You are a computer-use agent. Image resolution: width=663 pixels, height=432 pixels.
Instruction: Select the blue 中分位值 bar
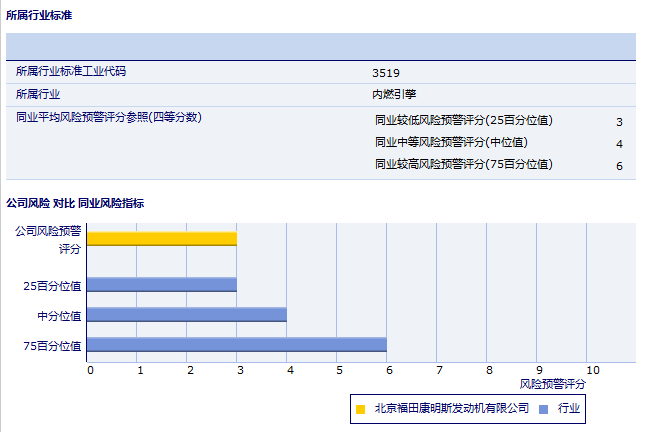187,314
